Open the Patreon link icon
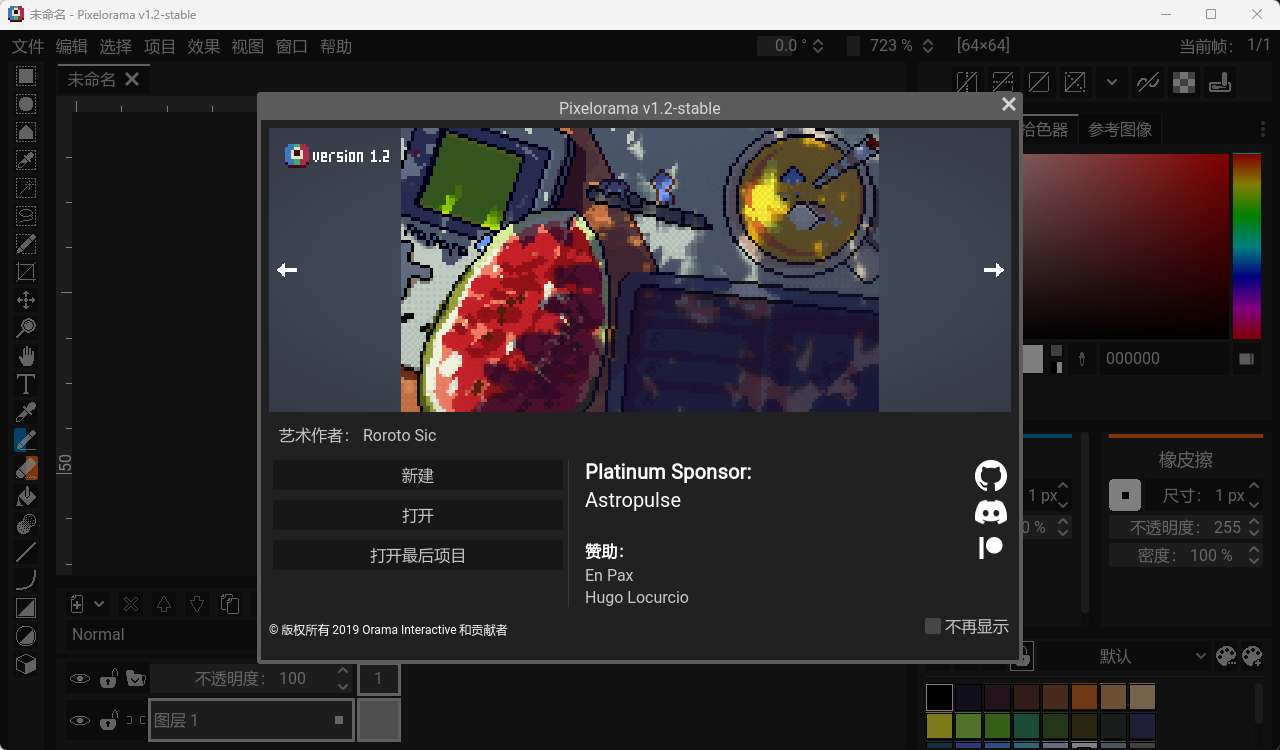Viewport: 1280px width, 750px height. click(x=990, y=548)
